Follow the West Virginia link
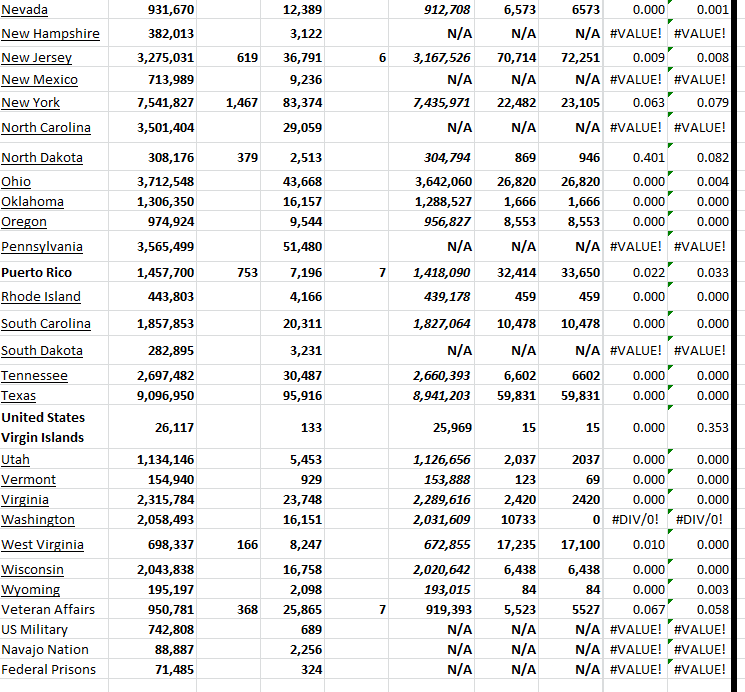The image size is (745, 692). pyautogui.click(x=42, y=544)
